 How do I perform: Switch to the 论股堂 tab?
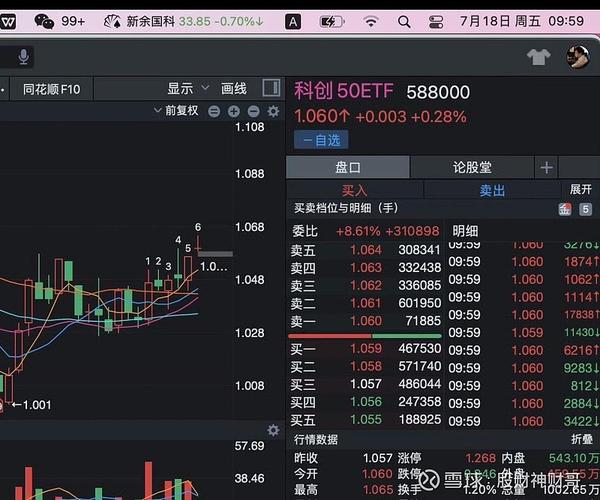point(473,167)
